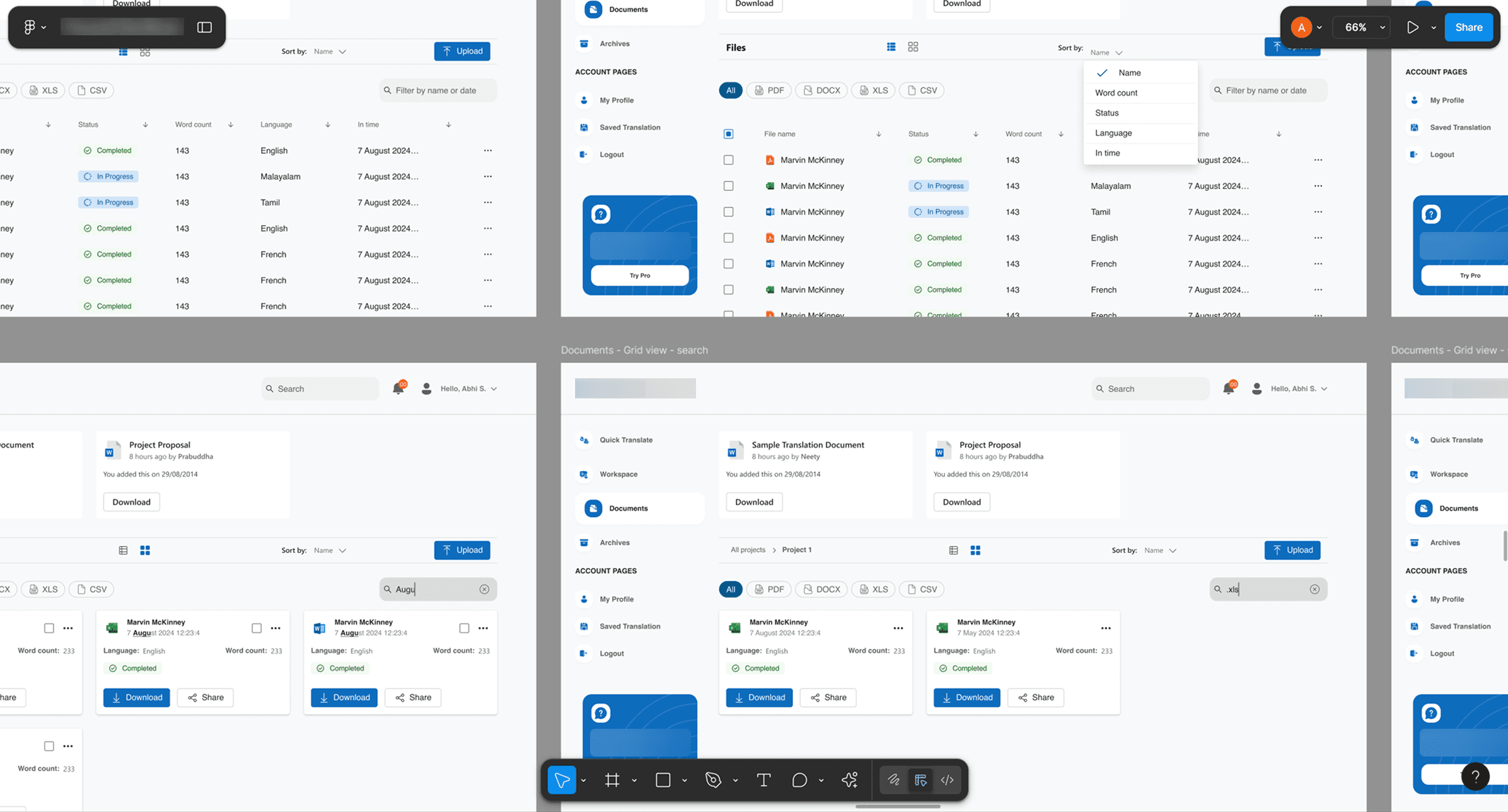Toggle the sidebar panel icon
Viewport: 1508px width, 812px height.
coord(204,27)
